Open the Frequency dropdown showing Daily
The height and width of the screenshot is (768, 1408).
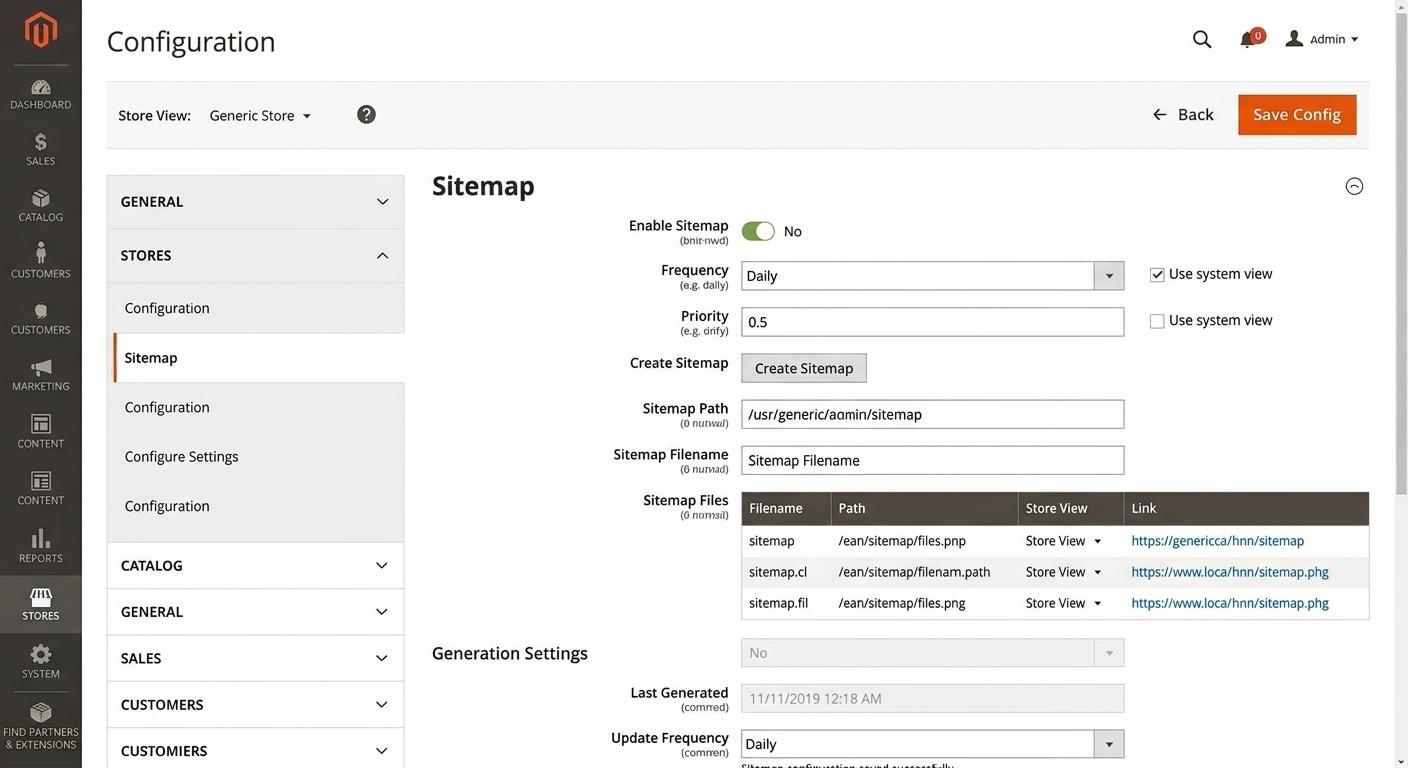coord(1109,276)
